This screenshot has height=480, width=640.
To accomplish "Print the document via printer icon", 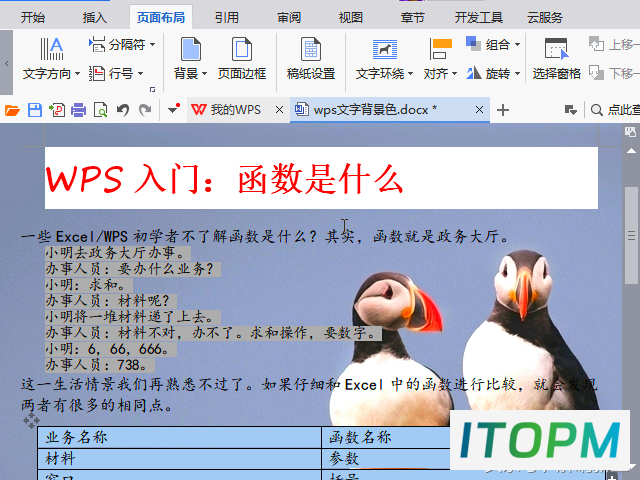I will [x=78, y=110].
